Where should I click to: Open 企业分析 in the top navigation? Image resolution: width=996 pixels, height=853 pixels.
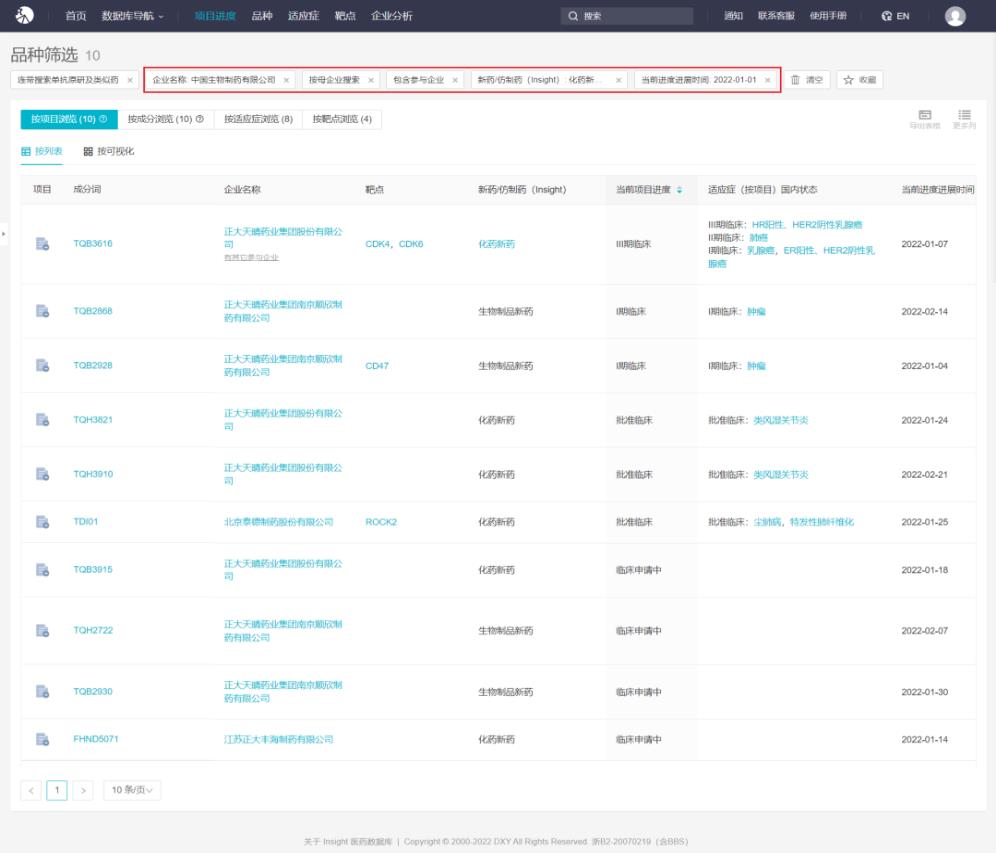(x=391, y=16)
